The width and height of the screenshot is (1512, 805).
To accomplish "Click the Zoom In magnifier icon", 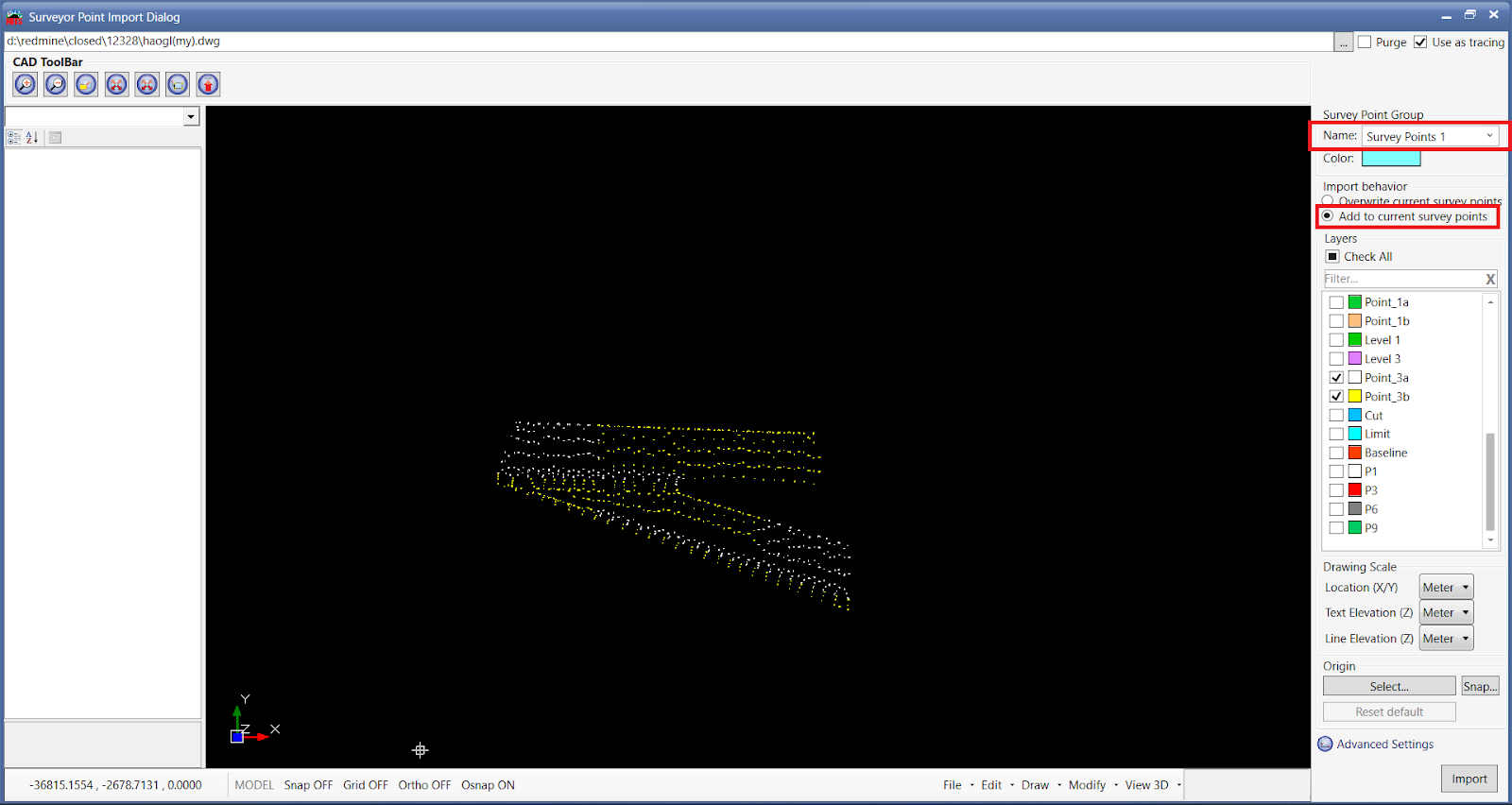I will point(26,84).
